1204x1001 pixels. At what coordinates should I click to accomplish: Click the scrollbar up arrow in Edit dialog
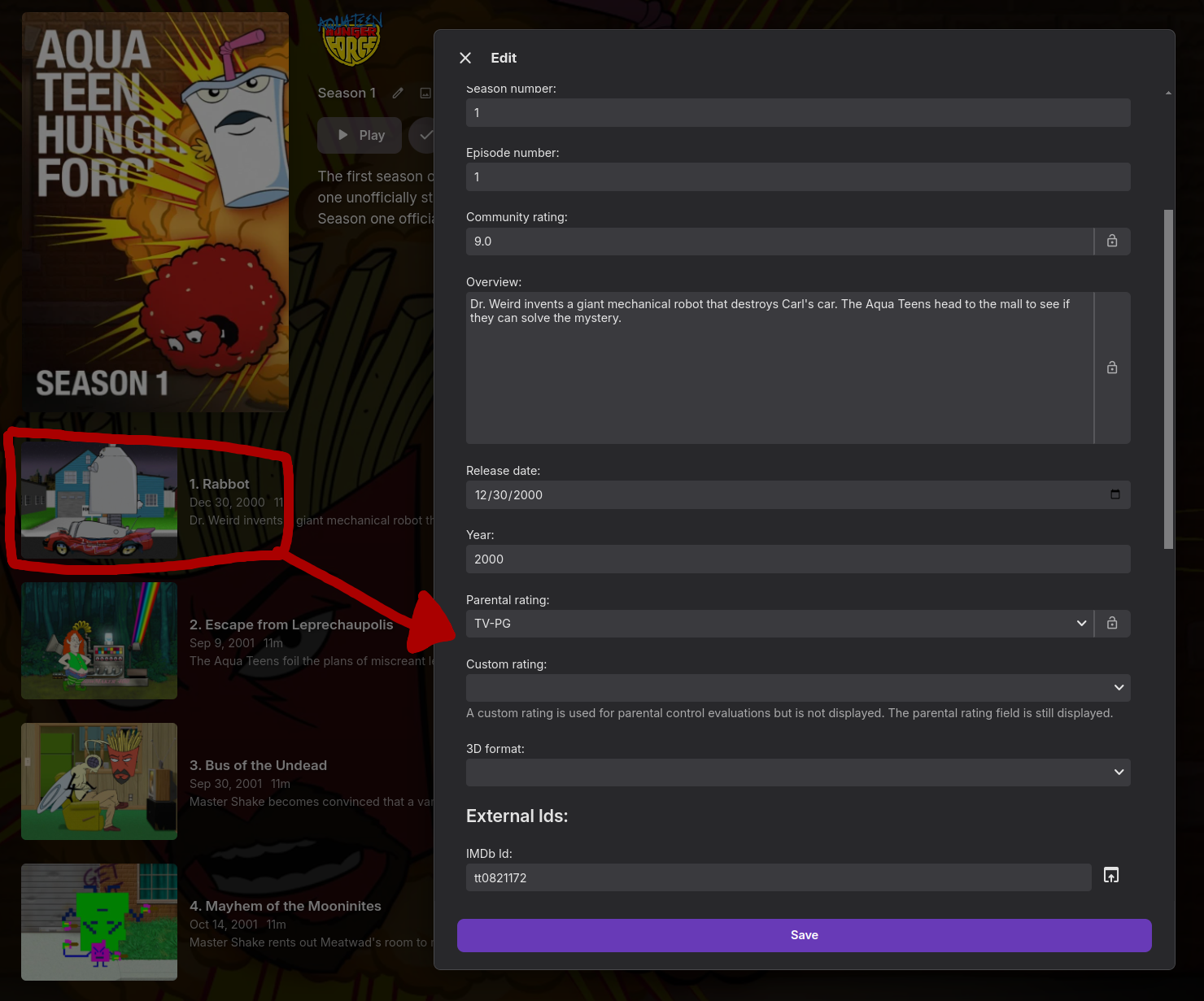click(x=1168, y=94)
